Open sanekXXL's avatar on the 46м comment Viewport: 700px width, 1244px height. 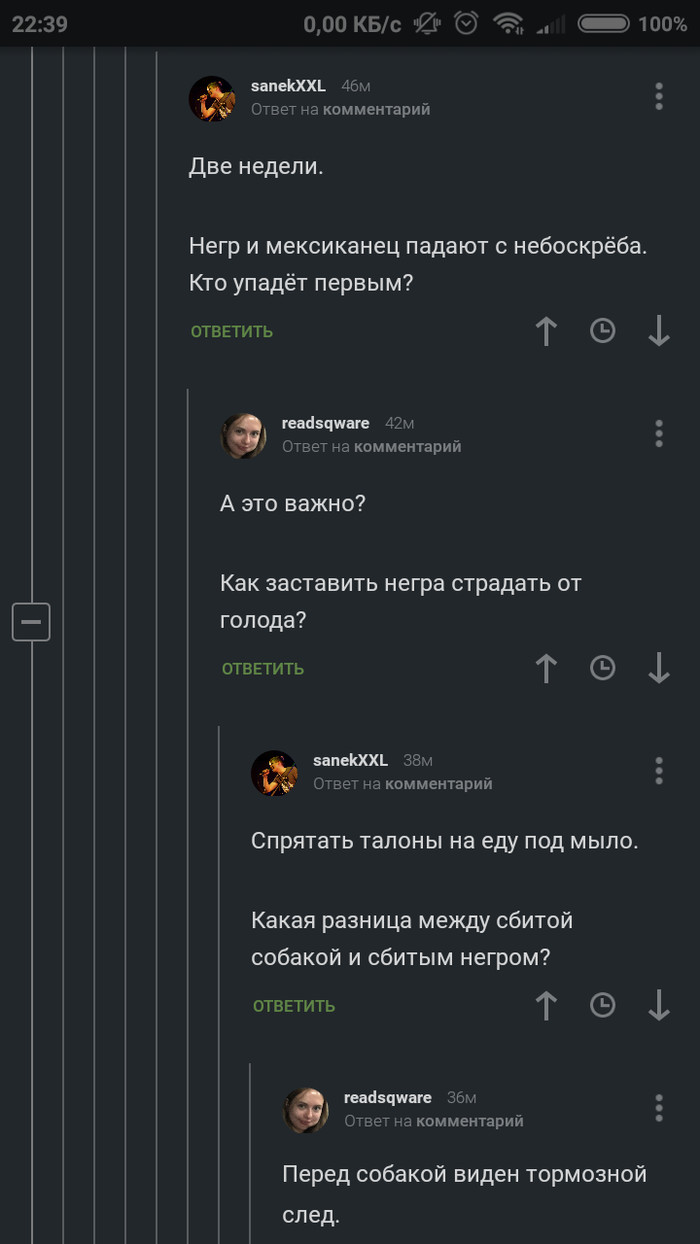tap(212, 98)
